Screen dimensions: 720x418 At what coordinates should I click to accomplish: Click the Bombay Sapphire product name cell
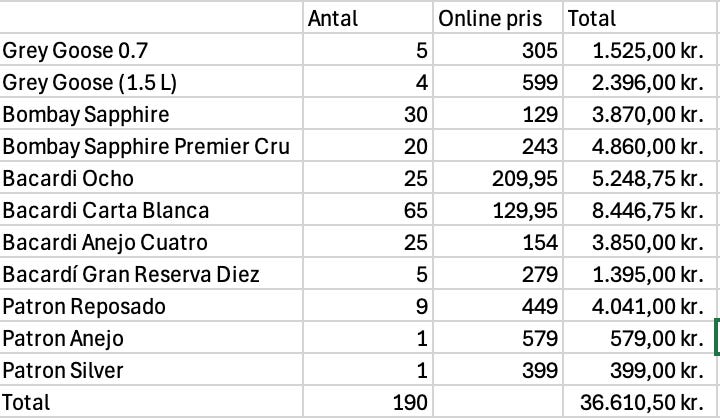point(150,114)
